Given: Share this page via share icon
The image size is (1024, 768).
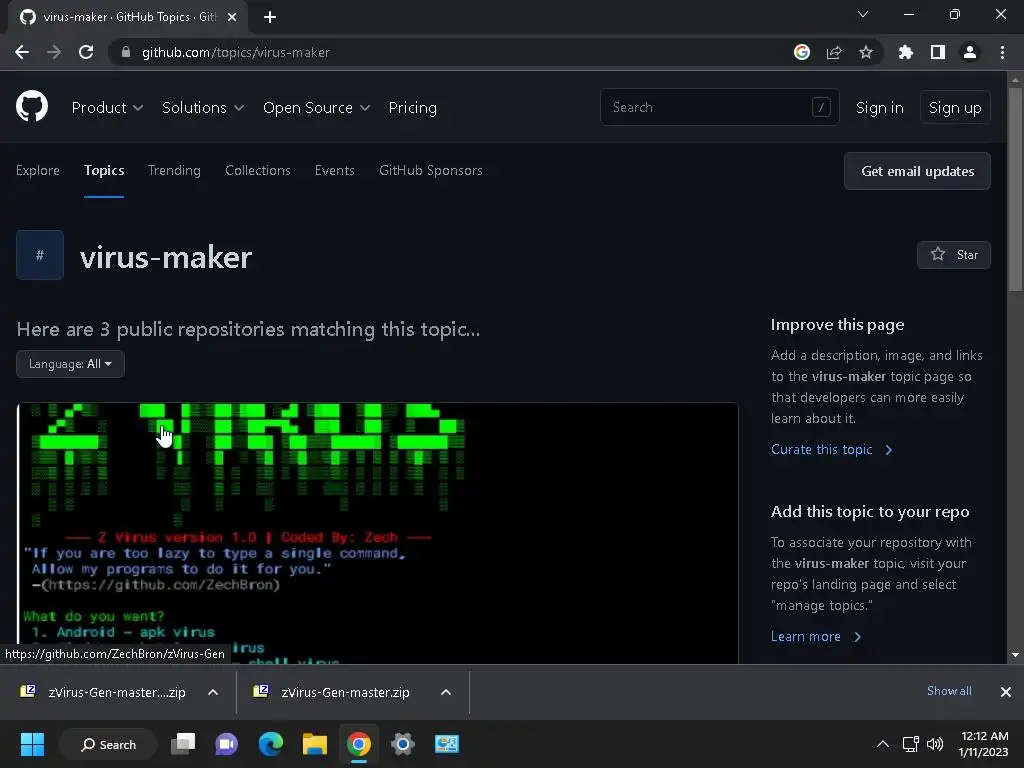Looking at the screenshot, I should click(834, 52).
